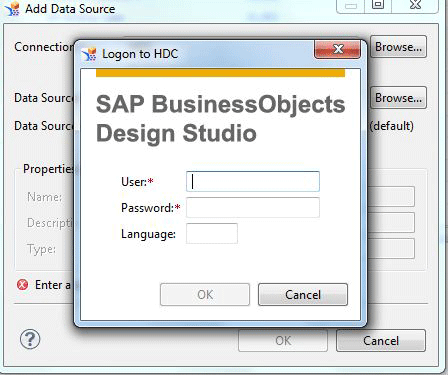Cancel the Add Data Source window
Screen dimensions: 448x375
(381, 341)
